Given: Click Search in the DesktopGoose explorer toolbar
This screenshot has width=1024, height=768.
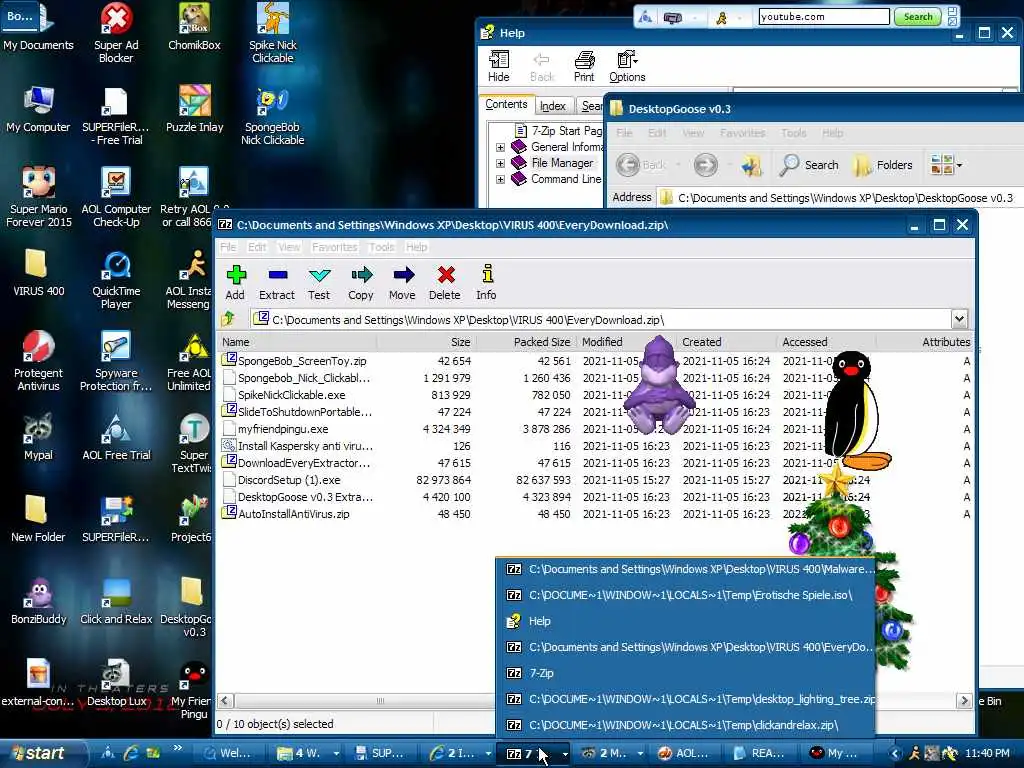Looking at the screenshot, I should click(808, 165).
